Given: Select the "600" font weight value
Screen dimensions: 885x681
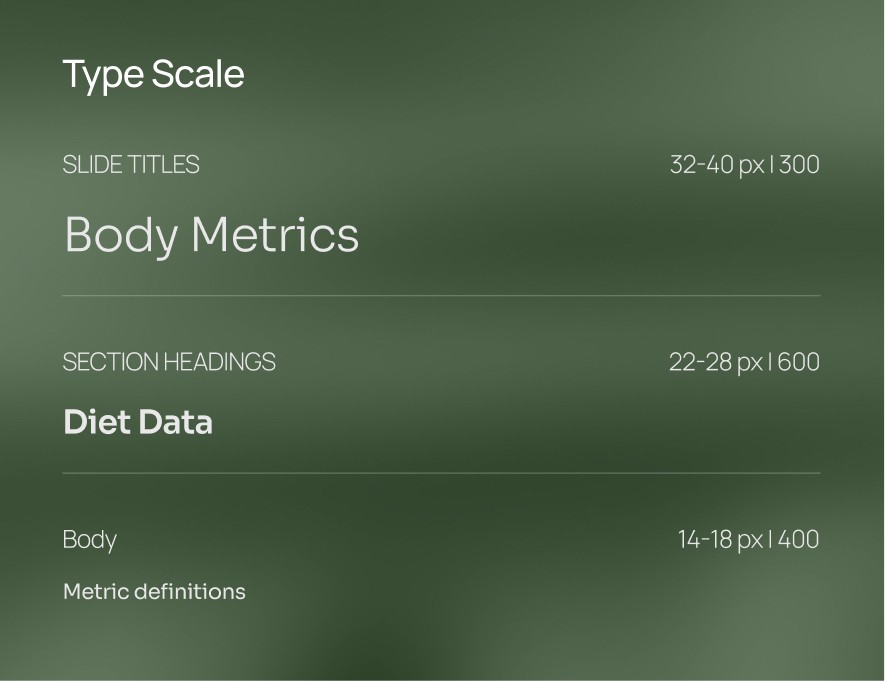Looking at the screenshot, I should [798, 362].
